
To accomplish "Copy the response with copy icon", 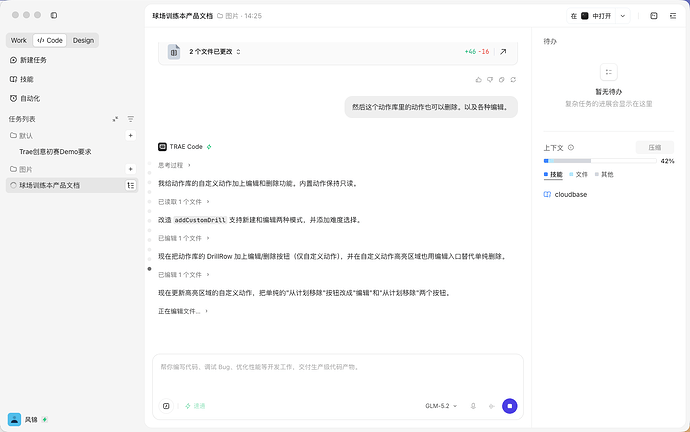I will tap(501, 80).
